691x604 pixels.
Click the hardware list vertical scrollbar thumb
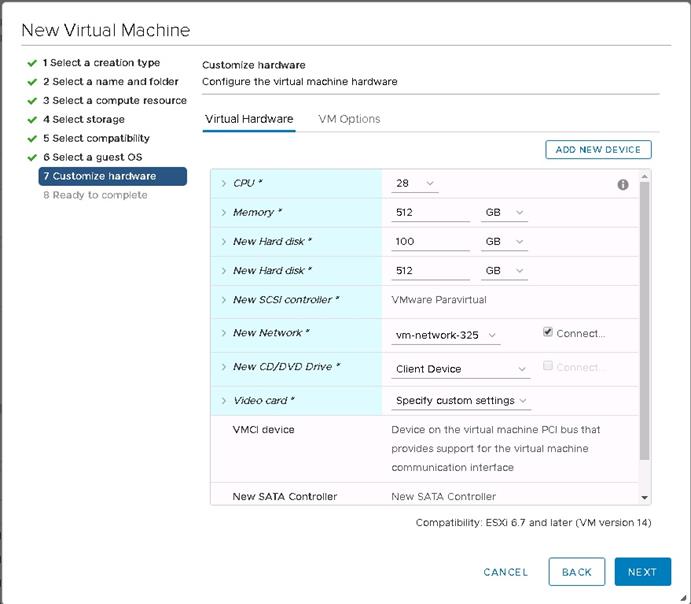click(x=644, y=321)
